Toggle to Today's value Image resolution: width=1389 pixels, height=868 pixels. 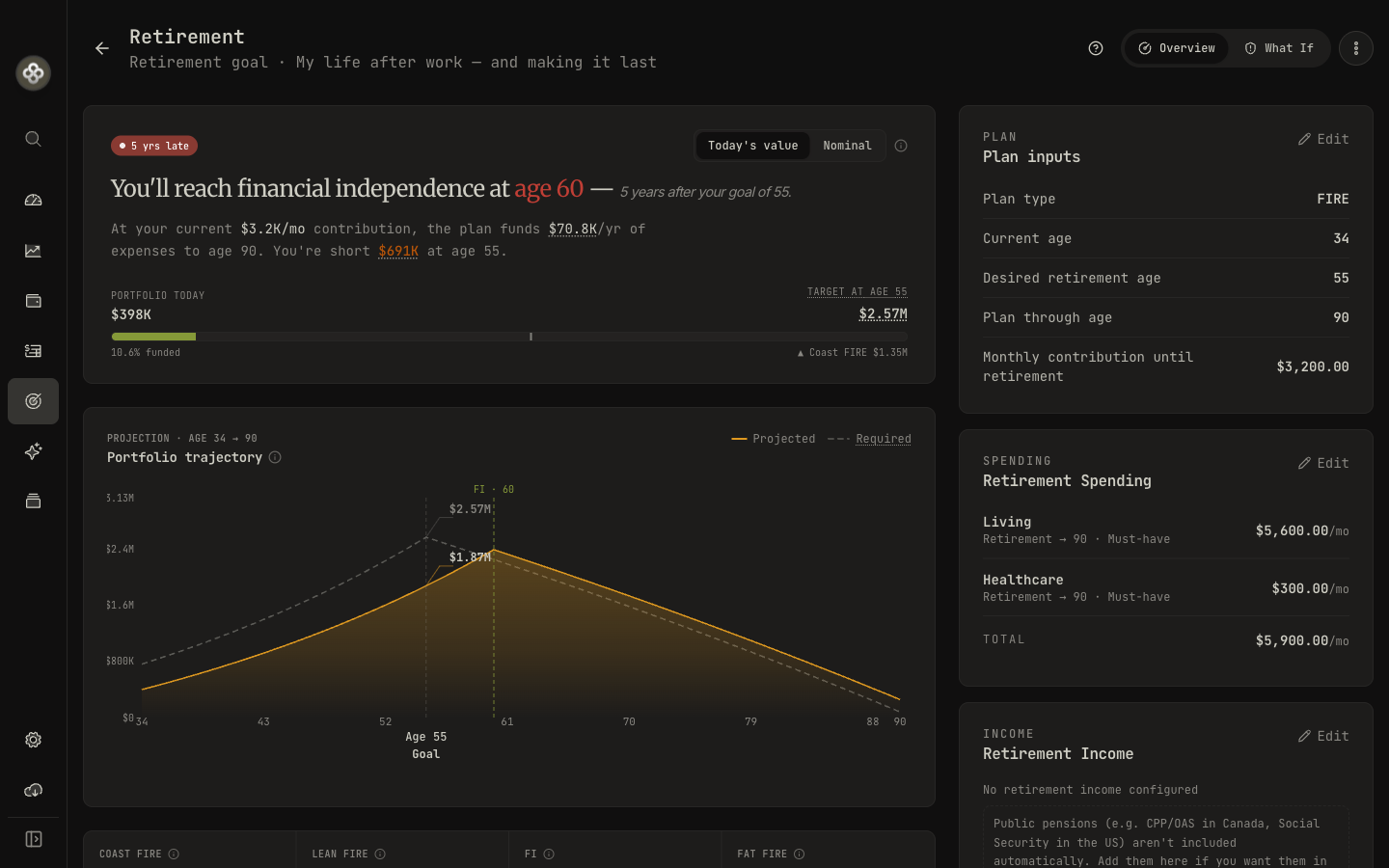752,146
